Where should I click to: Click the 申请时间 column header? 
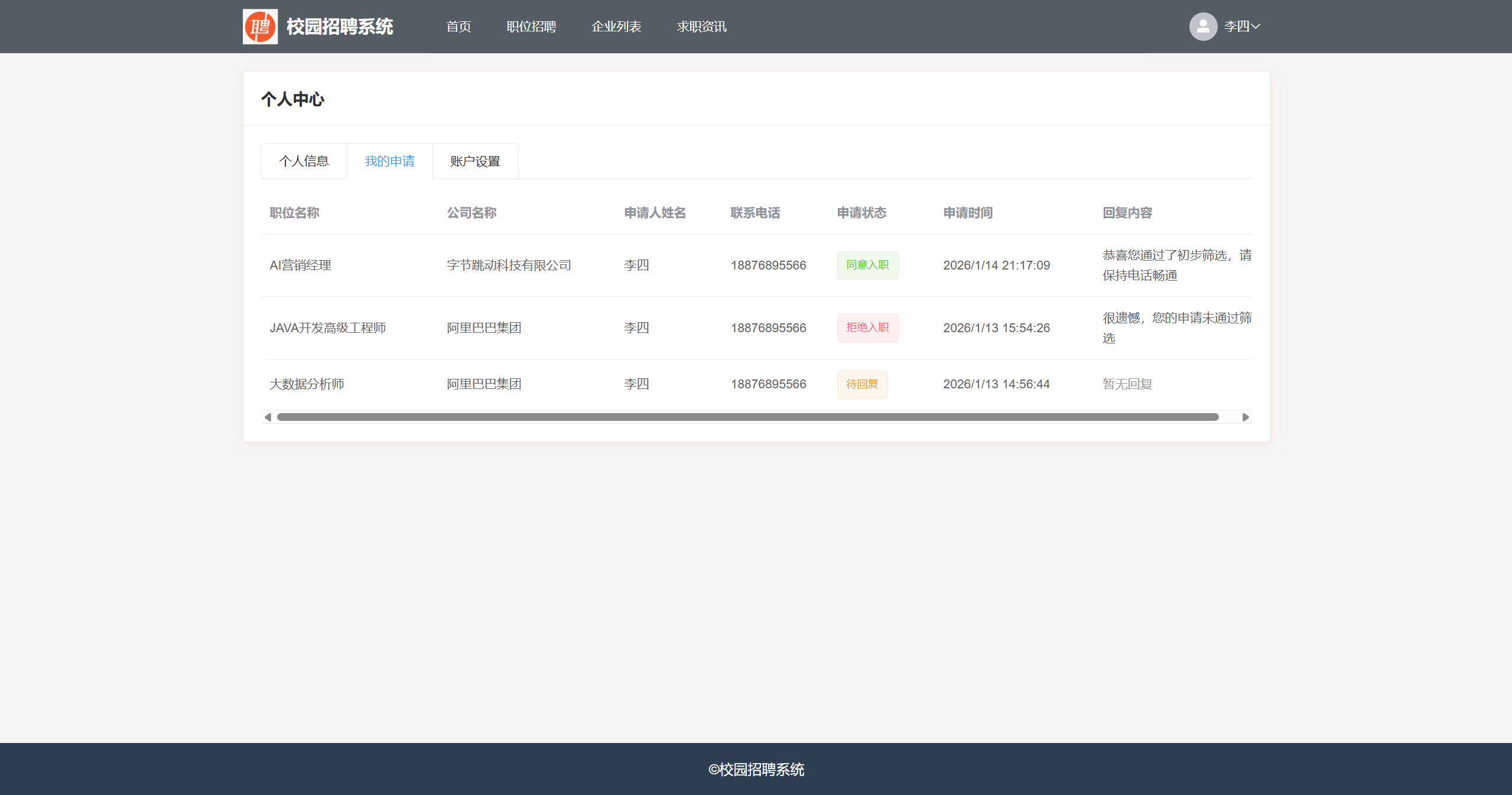pos(967,213)
